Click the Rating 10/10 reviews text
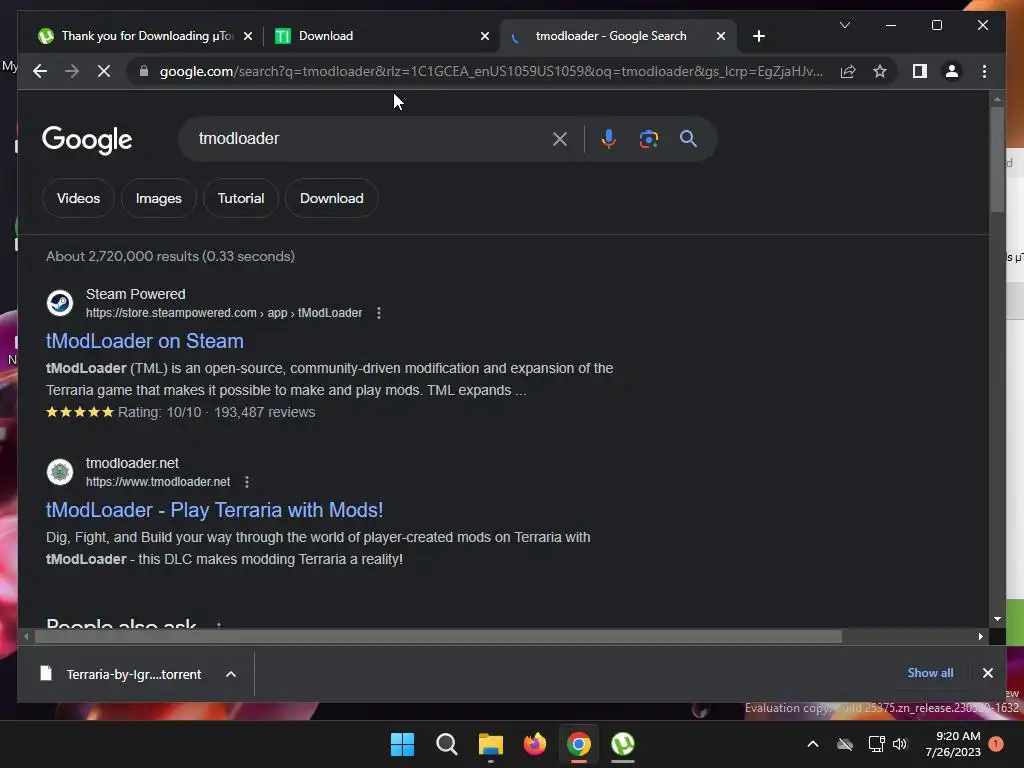The height and width of the screenshot is (768, 1024). click(216, 412)
